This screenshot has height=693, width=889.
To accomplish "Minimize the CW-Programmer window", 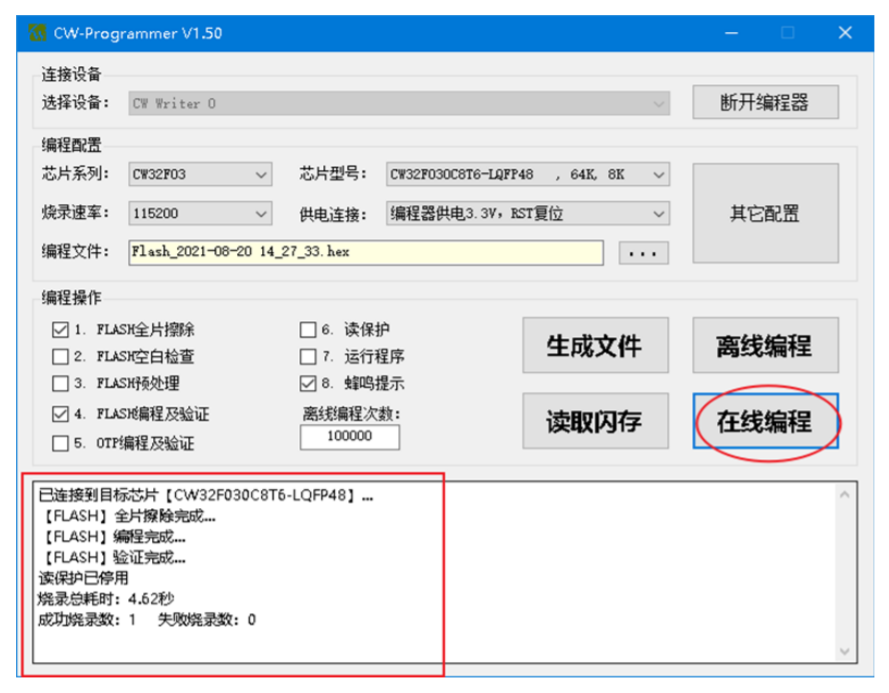I will point(731,33).
